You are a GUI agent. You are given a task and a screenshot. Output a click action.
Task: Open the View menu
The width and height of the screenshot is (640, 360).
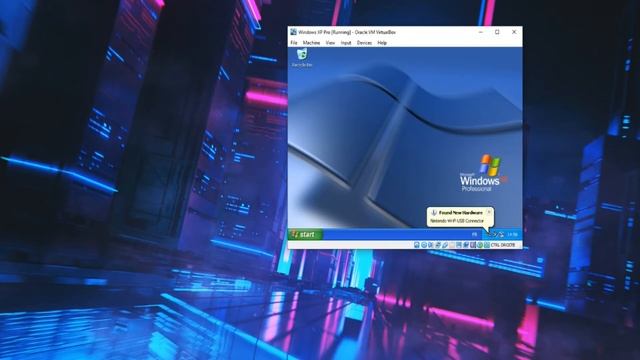pyautogui.click(x=330, y=43)
